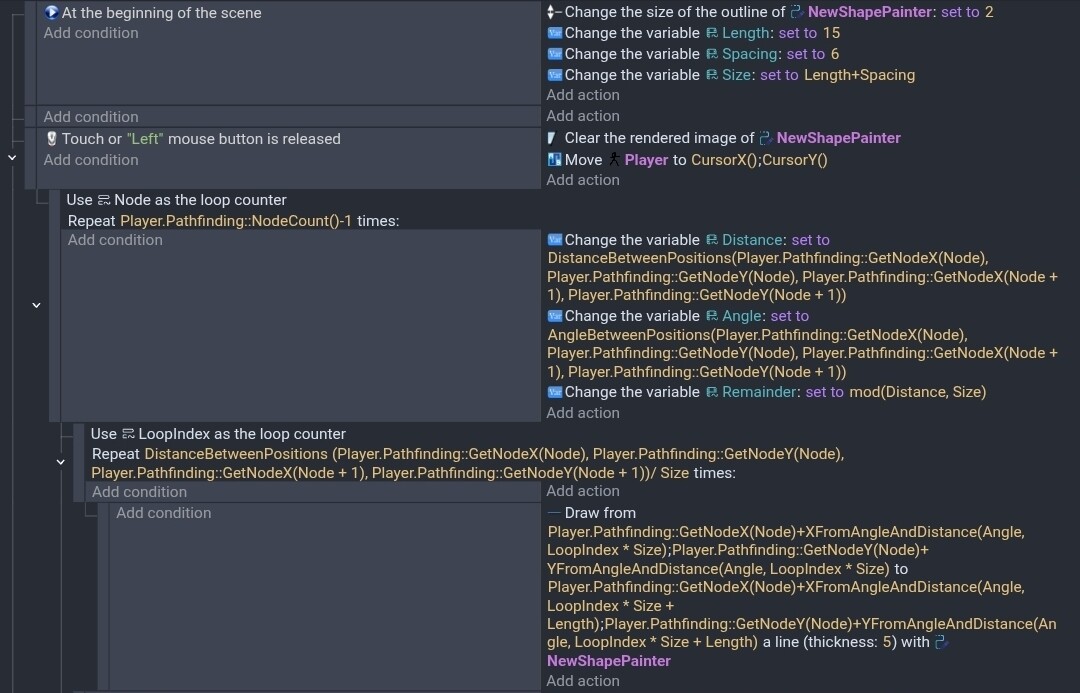The height and width of the screenshot is (693, 1080).
Task: Collapse the mouse button released event
Action: click(x=12, y=157)
